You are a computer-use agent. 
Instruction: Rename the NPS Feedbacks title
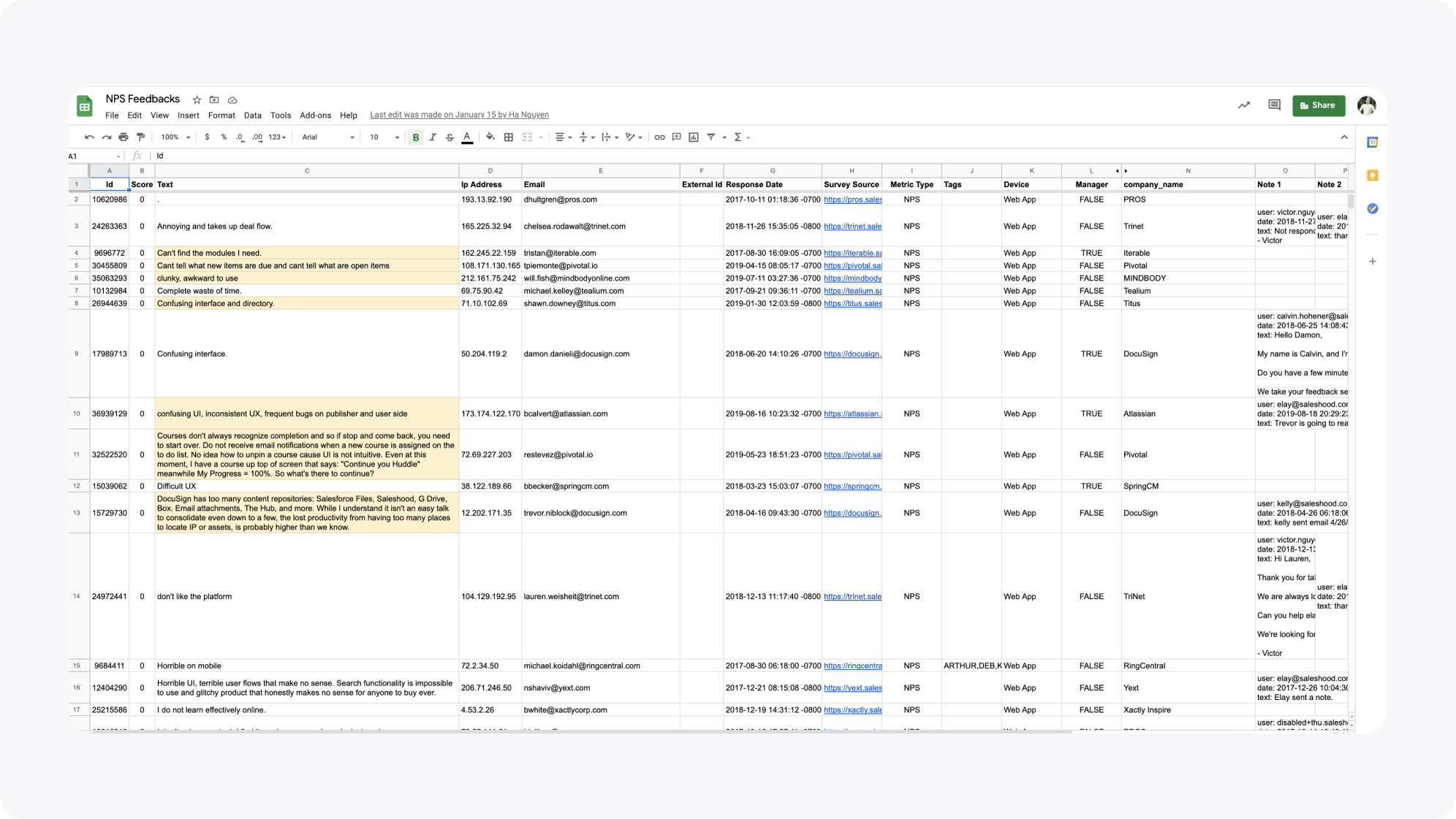143,99
